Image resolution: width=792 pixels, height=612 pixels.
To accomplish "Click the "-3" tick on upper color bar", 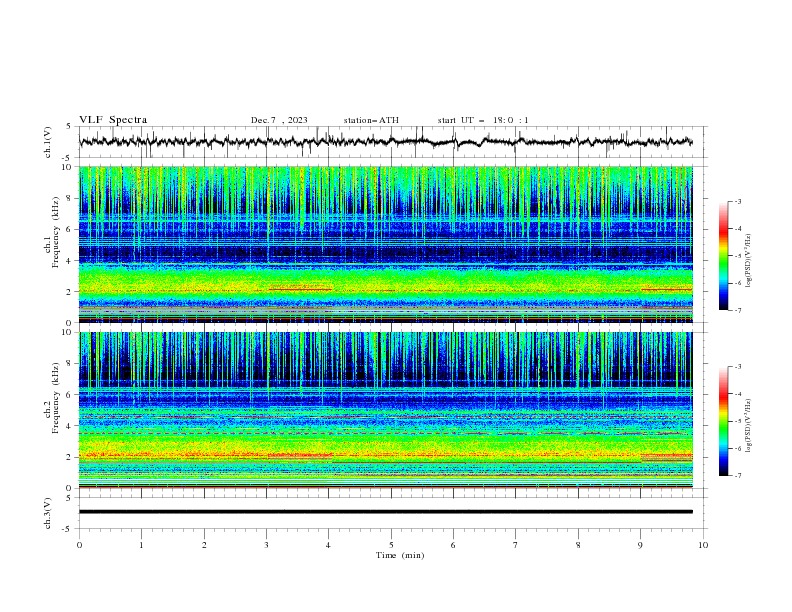I will 738,201.
